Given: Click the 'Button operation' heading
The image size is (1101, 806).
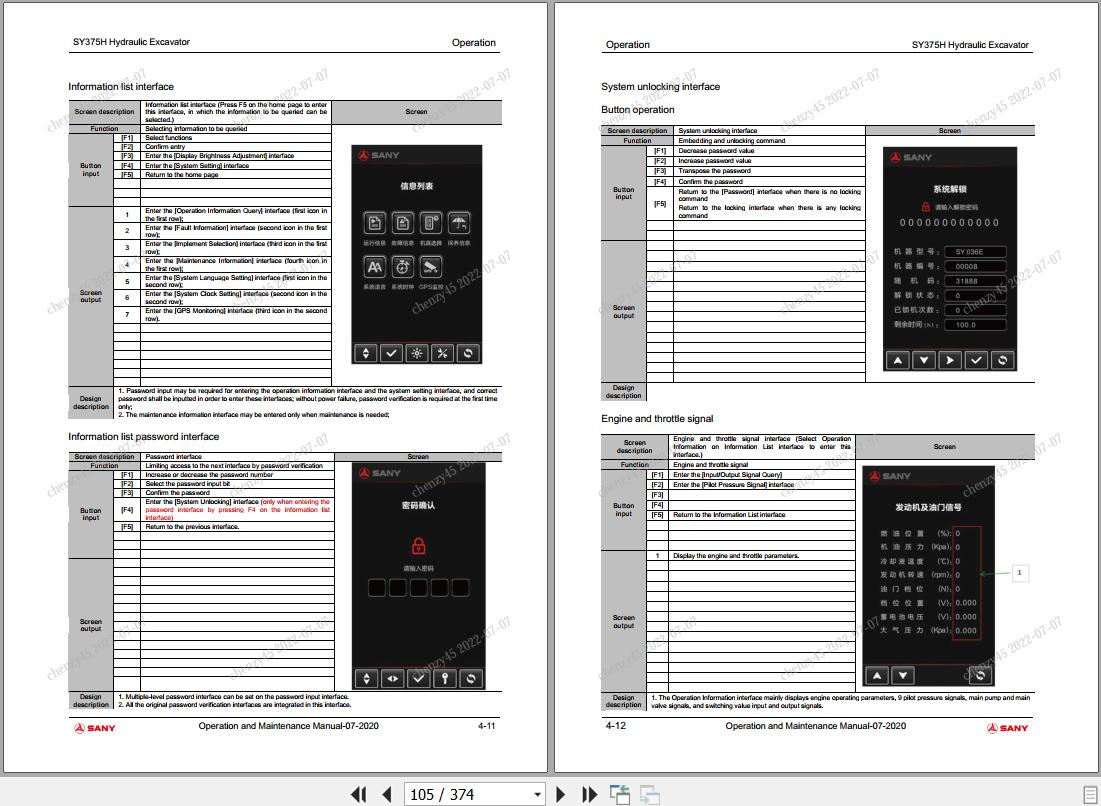Looking at the screenshot, I should coord(638,110).
